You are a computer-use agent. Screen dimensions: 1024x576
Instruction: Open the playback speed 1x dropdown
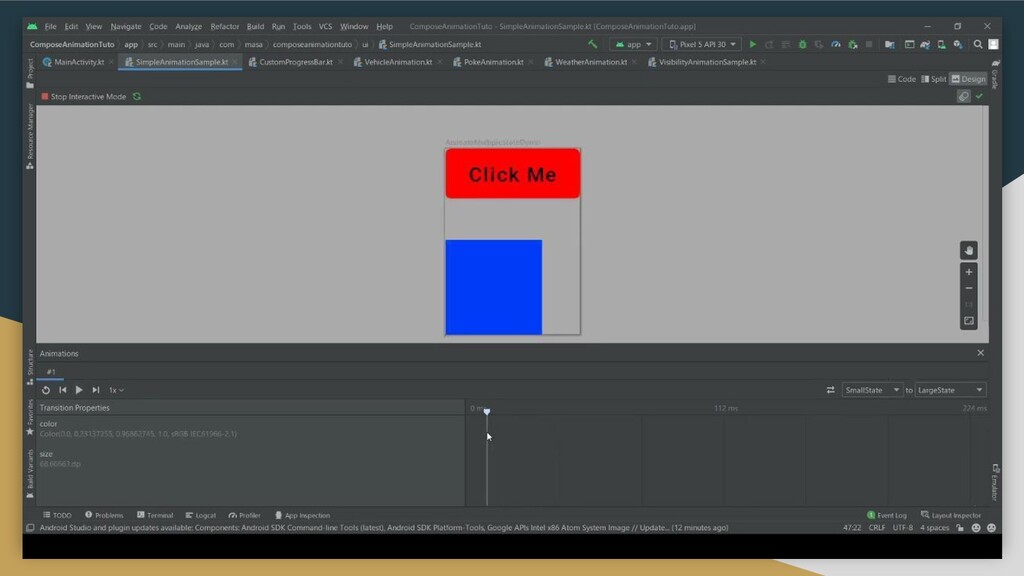pos(116,390)
